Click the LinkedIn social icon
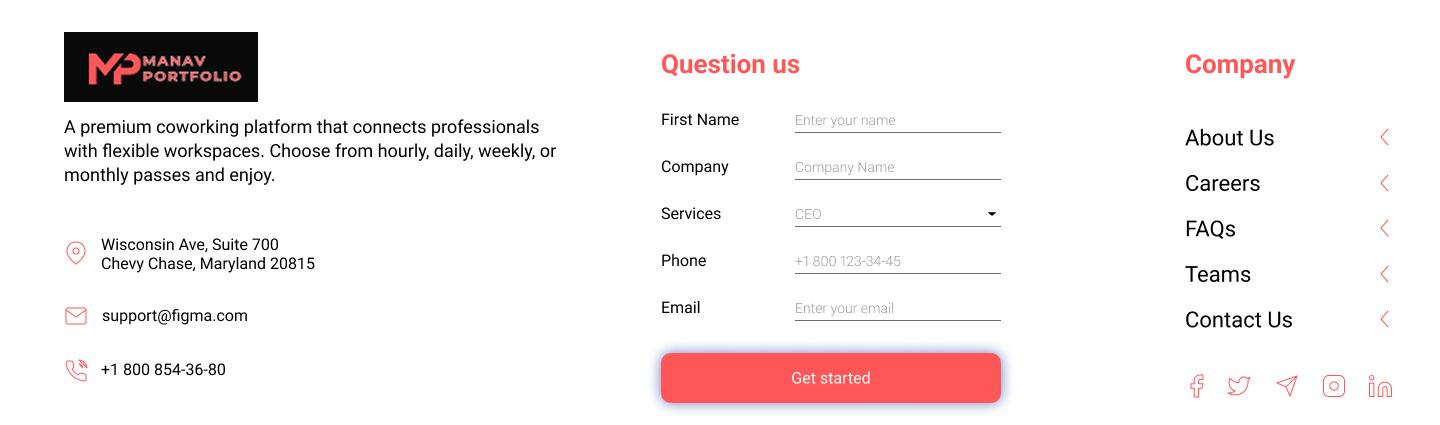 1380,387
